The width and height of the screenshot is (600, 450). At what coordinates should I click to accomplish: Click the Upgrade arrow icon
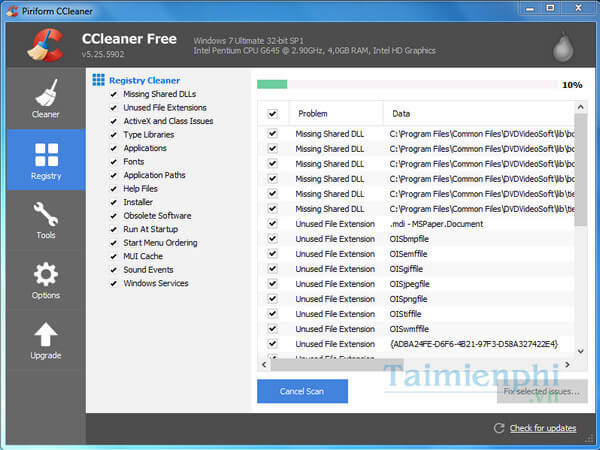click(x=46, y=334)
